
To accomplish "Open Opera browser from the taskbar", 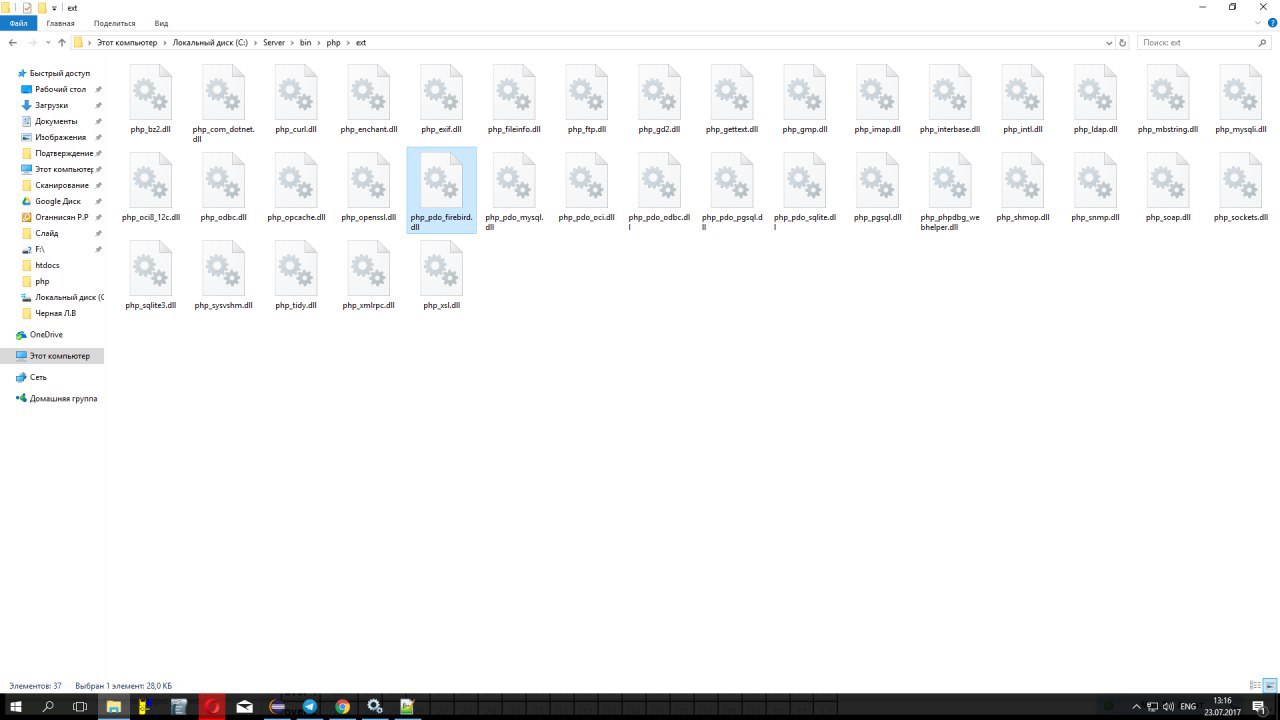I will coord(212,707).
